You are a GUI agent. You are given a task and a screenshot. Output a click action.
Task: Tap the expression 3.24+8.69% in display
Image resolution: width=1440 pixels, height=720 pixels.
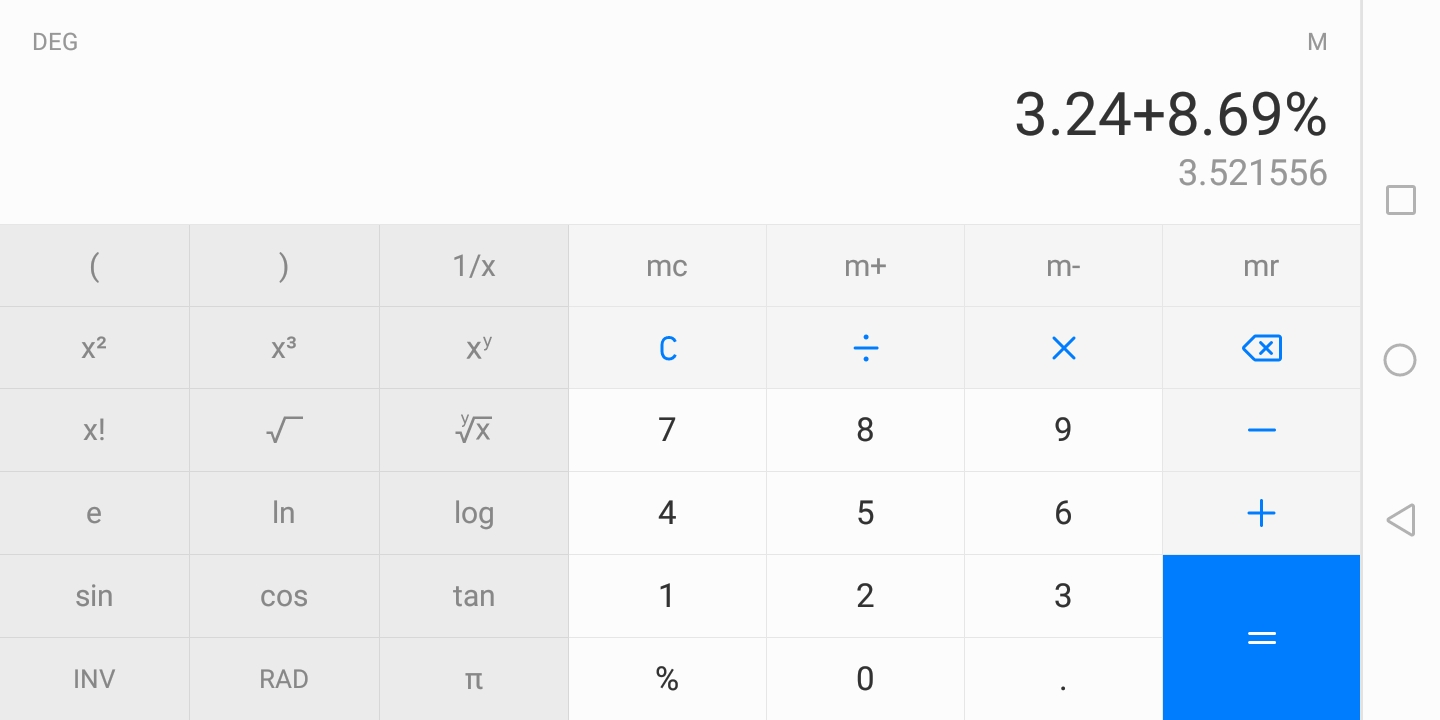click(1170, 115)
